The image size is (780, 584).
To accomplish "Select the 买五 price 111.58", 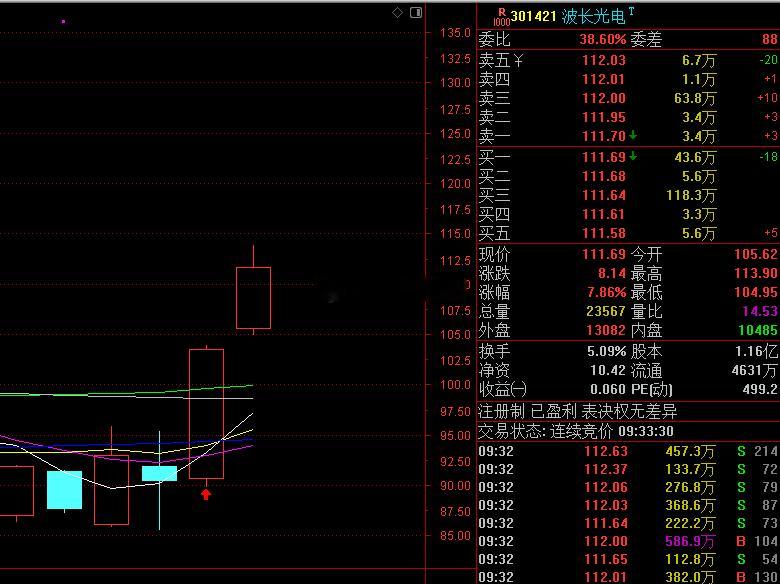I will 603,233.
